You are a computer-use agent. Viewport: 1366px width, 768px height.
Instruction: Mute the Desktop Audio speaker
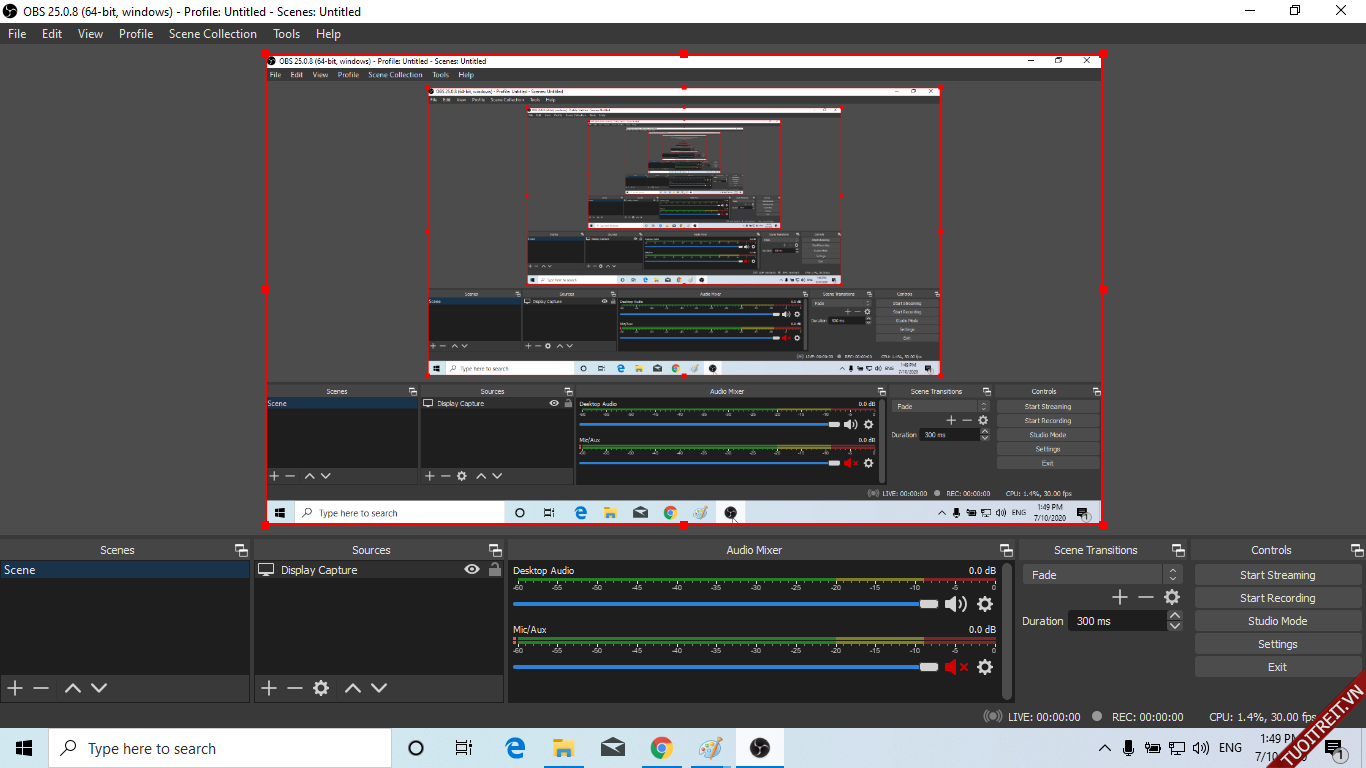956,604
